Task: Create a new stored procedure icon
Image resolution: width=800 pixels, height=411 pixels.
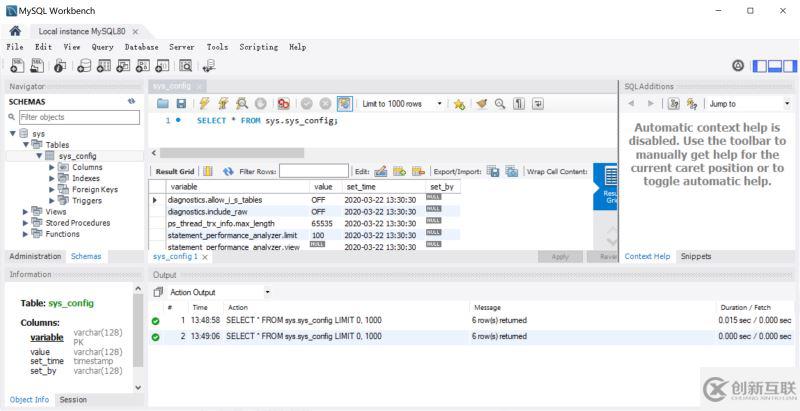Action: tap(142, 65)
